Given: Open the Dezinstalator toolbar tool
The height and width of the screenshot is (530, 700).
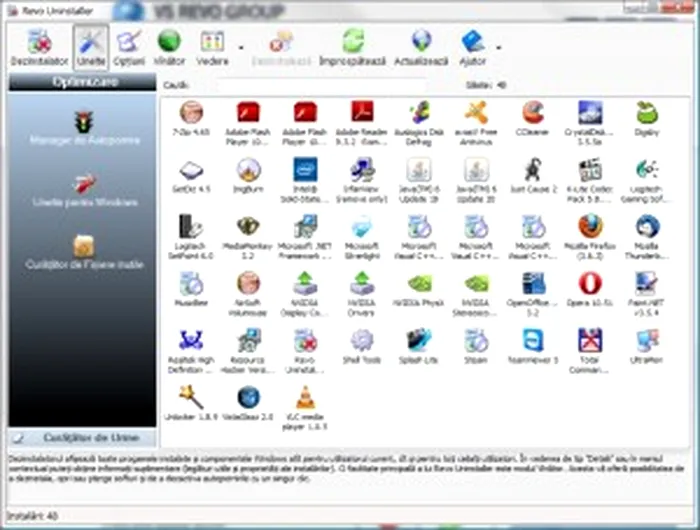Looking at the screenshot, I should point(38,46).
